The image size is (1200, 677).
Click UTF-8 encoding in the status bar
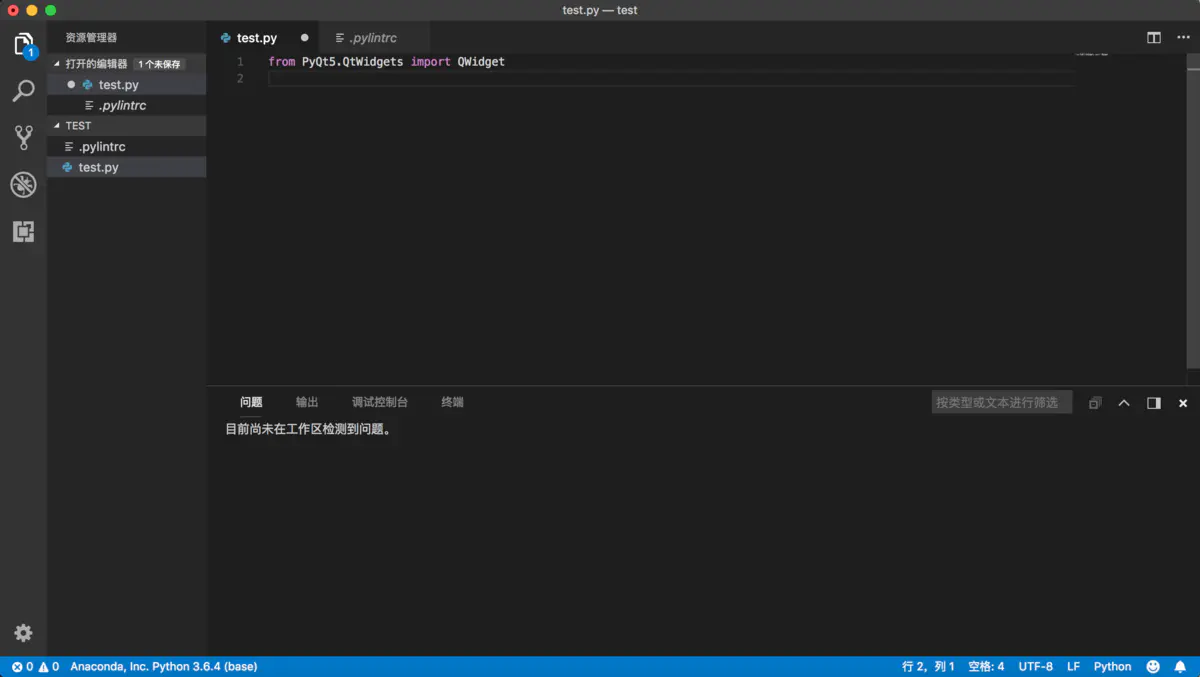coord(1035,666)
